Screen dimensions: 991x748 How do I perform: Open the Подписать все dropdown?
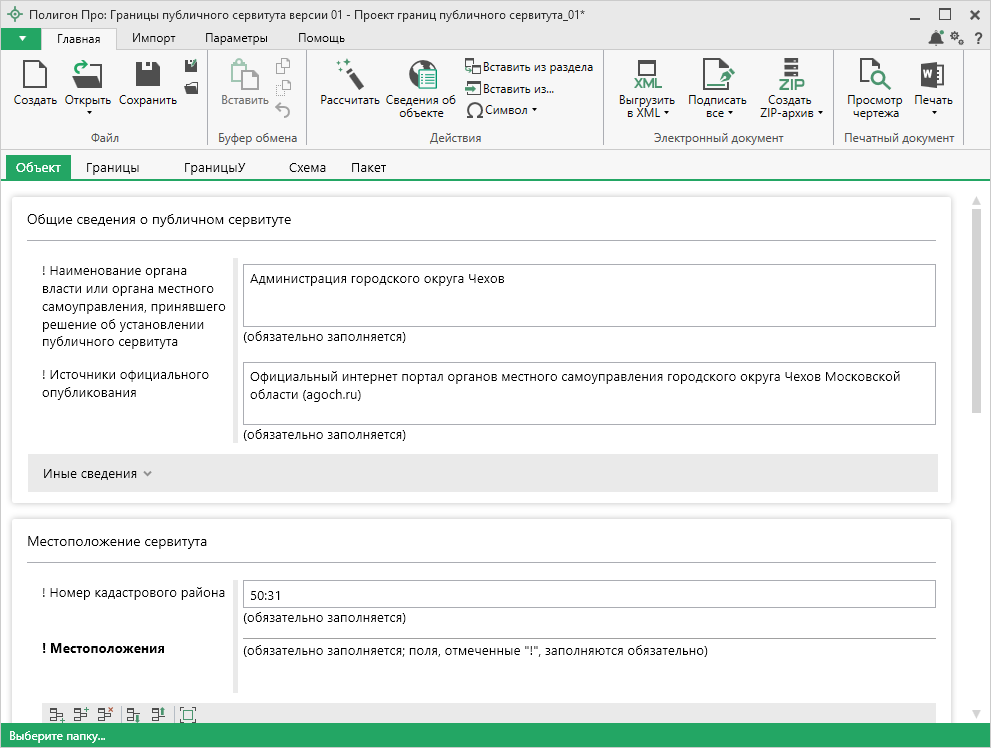[717, 107]
